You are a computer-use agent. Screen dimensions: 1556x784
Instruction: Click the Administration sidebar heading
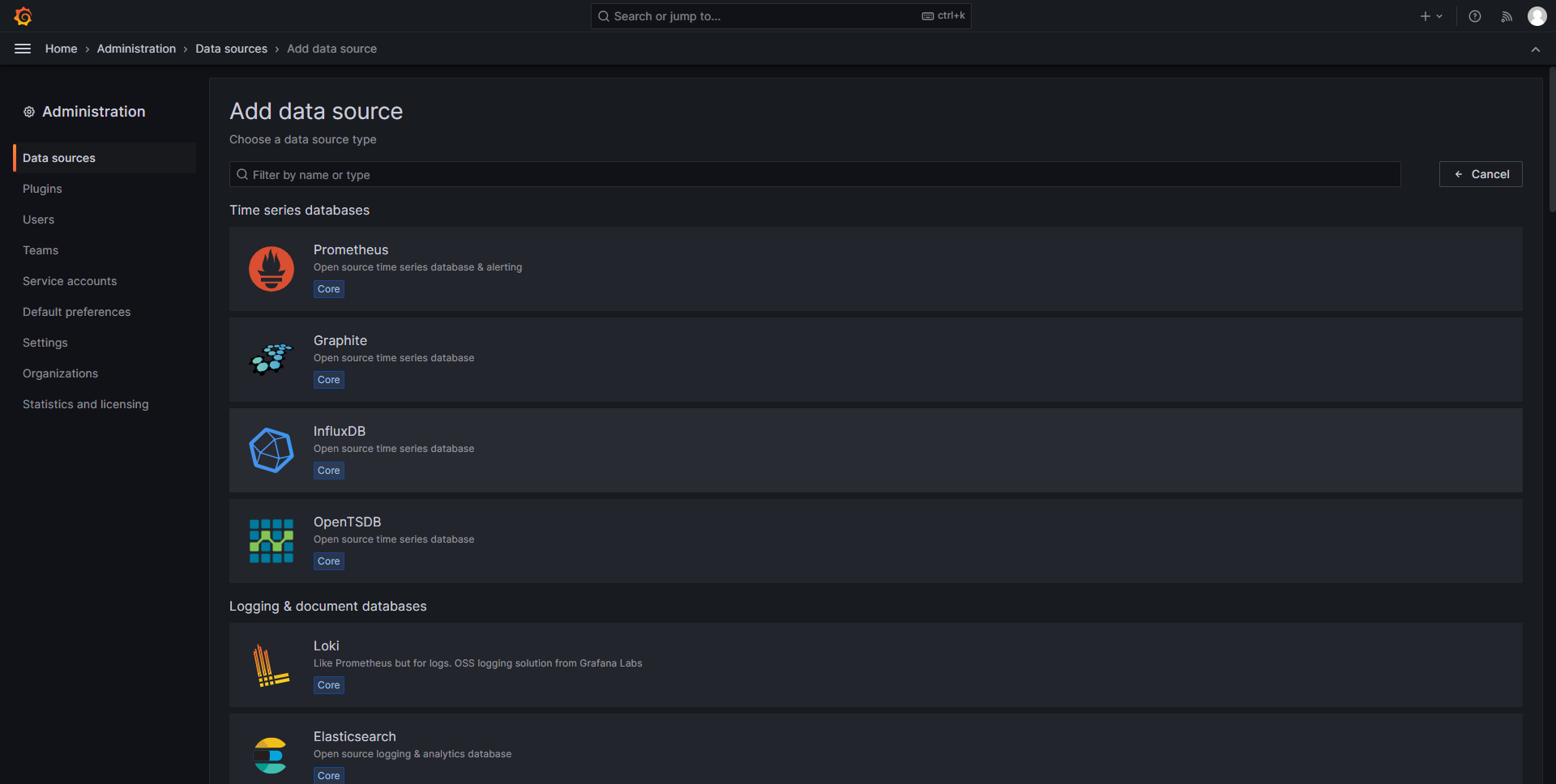point(94,112)
